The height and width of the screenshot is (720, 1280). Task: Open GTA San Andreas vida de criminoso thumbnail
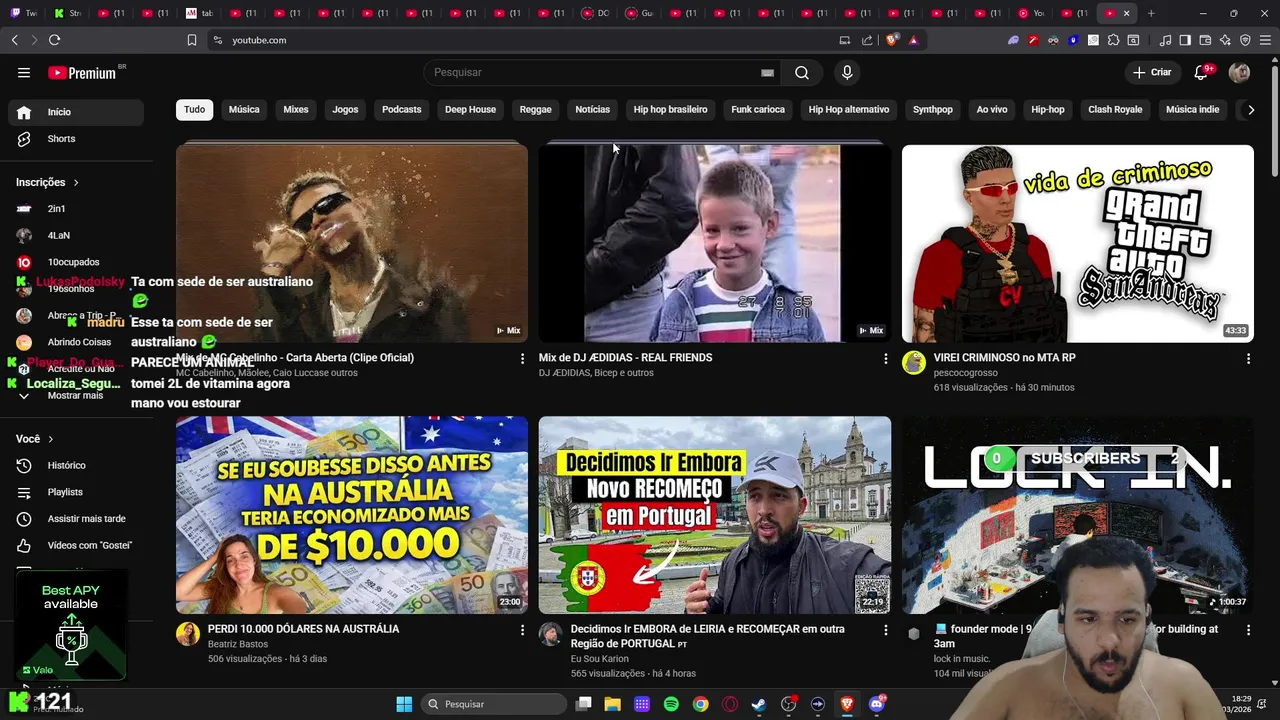[1078, 244]
